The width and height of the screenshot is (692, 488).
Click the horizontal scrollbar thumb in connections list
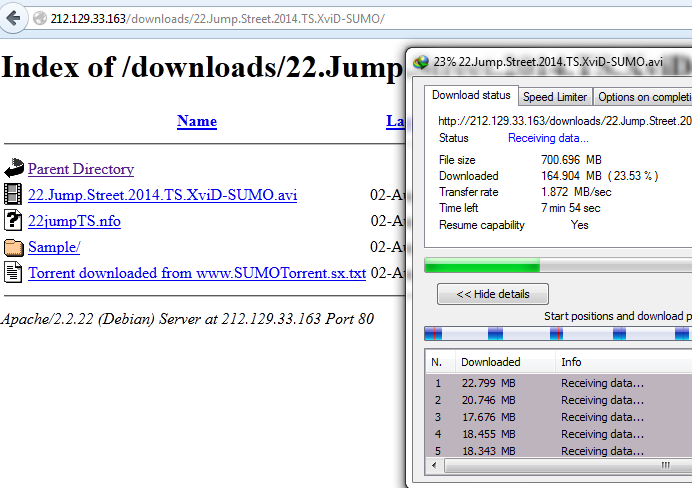coord(568,465)
